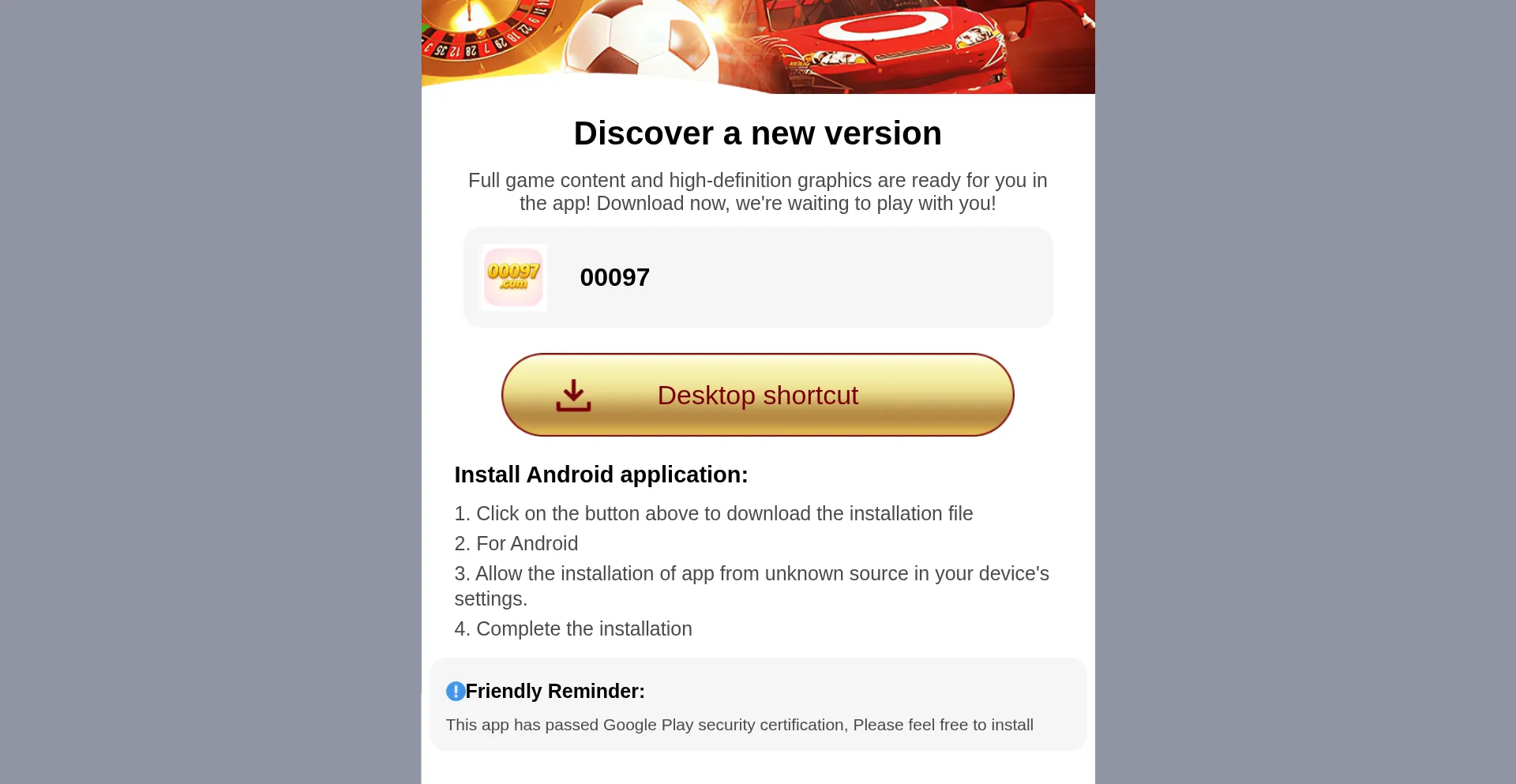Viewport: 1516px width, 784px height.
Task: Click the Friendly Reminder title
Action: click(x=555, y=692)
